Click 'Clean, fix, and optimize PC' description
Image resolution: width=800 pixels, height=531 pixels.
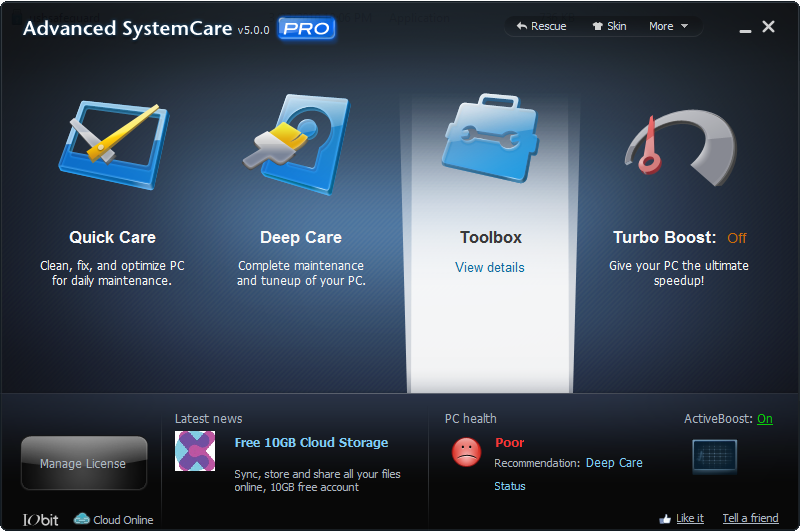(x=112, y=273)
